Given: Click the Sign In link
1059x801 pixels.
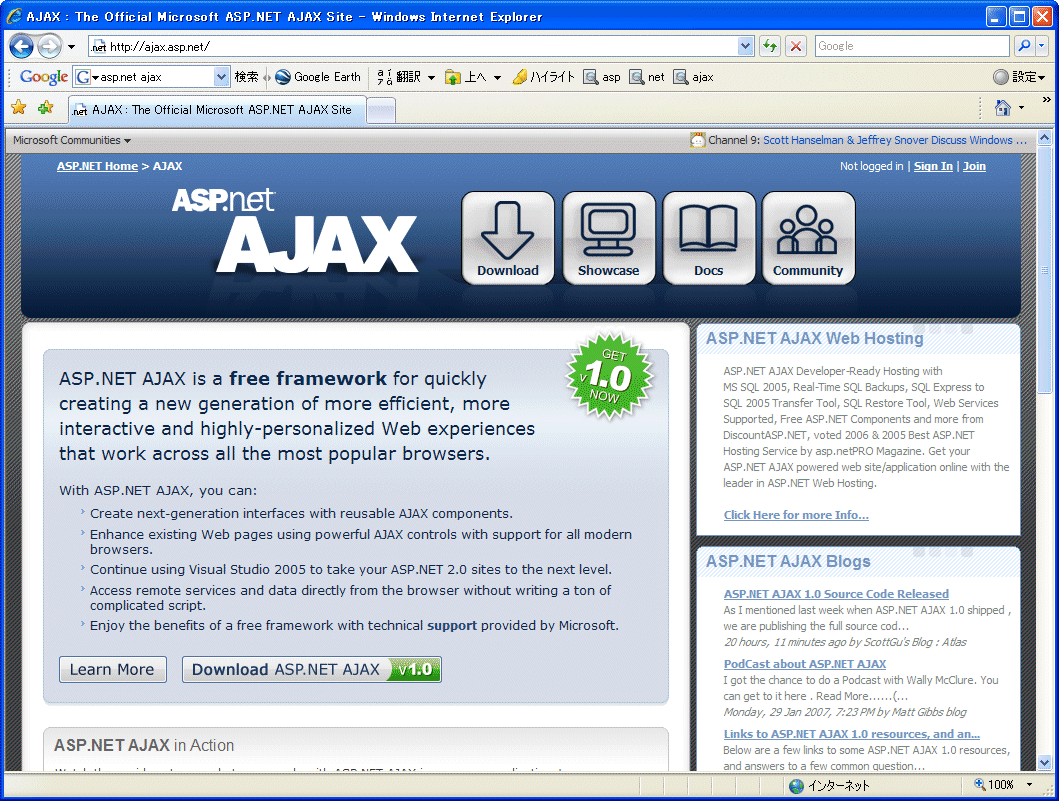Looking at the screenshot, I should (933, 166).
